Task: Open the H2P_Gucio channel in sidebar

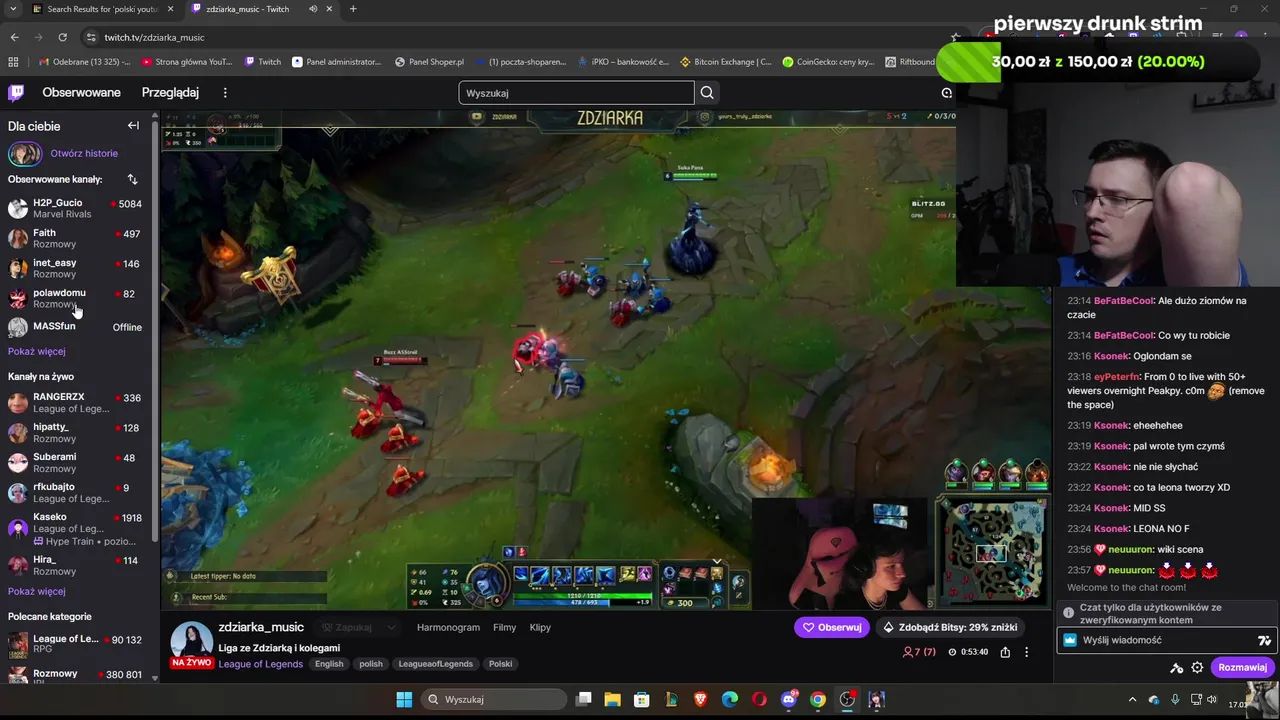Action: [x=76, y=208]
